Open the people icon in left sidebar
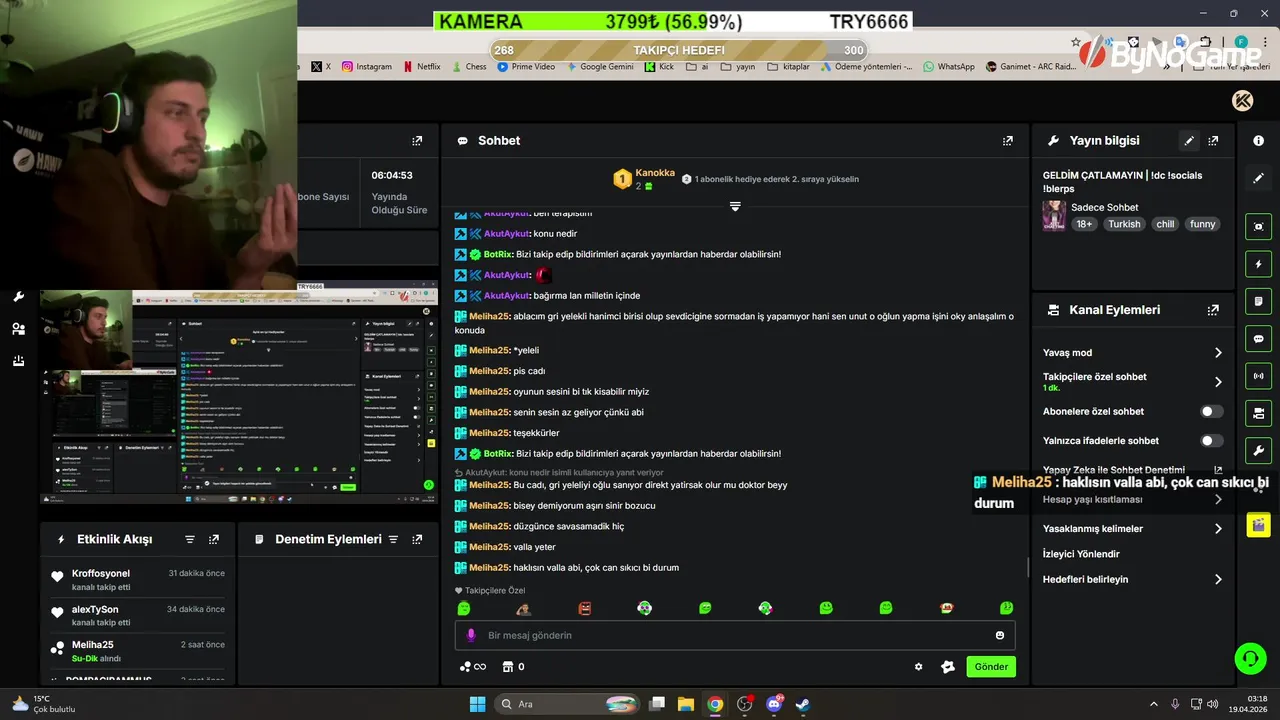The height and width of the screenshot is (720, 1280). [x=18, y=329]
